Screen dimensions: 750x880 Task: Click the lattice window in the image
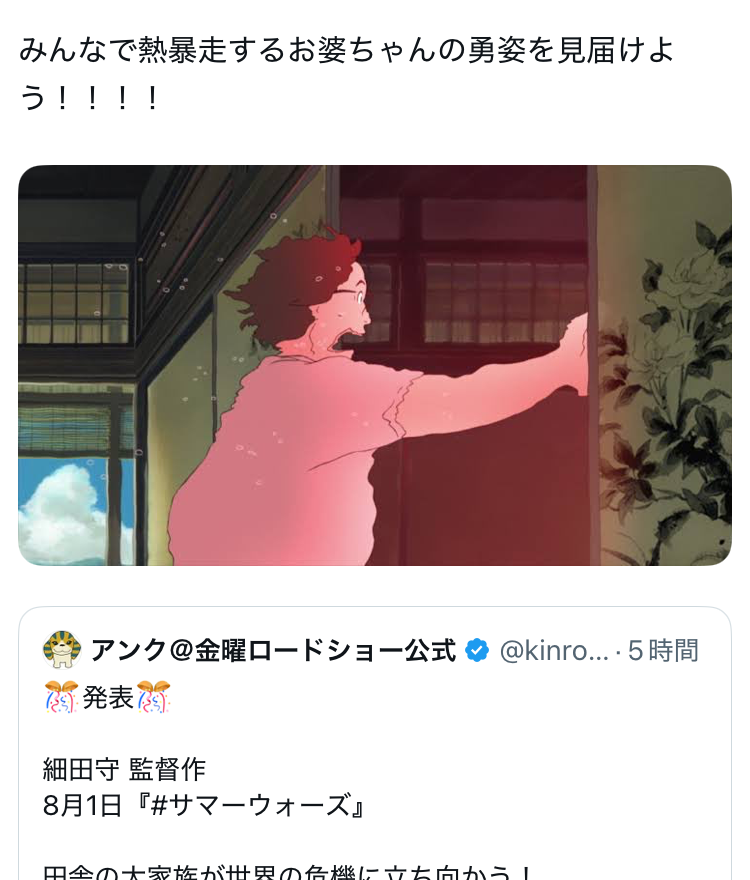(76, 303)
